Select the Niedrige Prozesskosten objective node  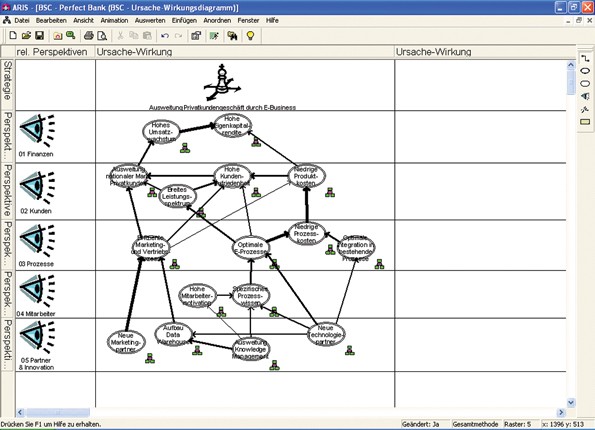pos(306,233)
